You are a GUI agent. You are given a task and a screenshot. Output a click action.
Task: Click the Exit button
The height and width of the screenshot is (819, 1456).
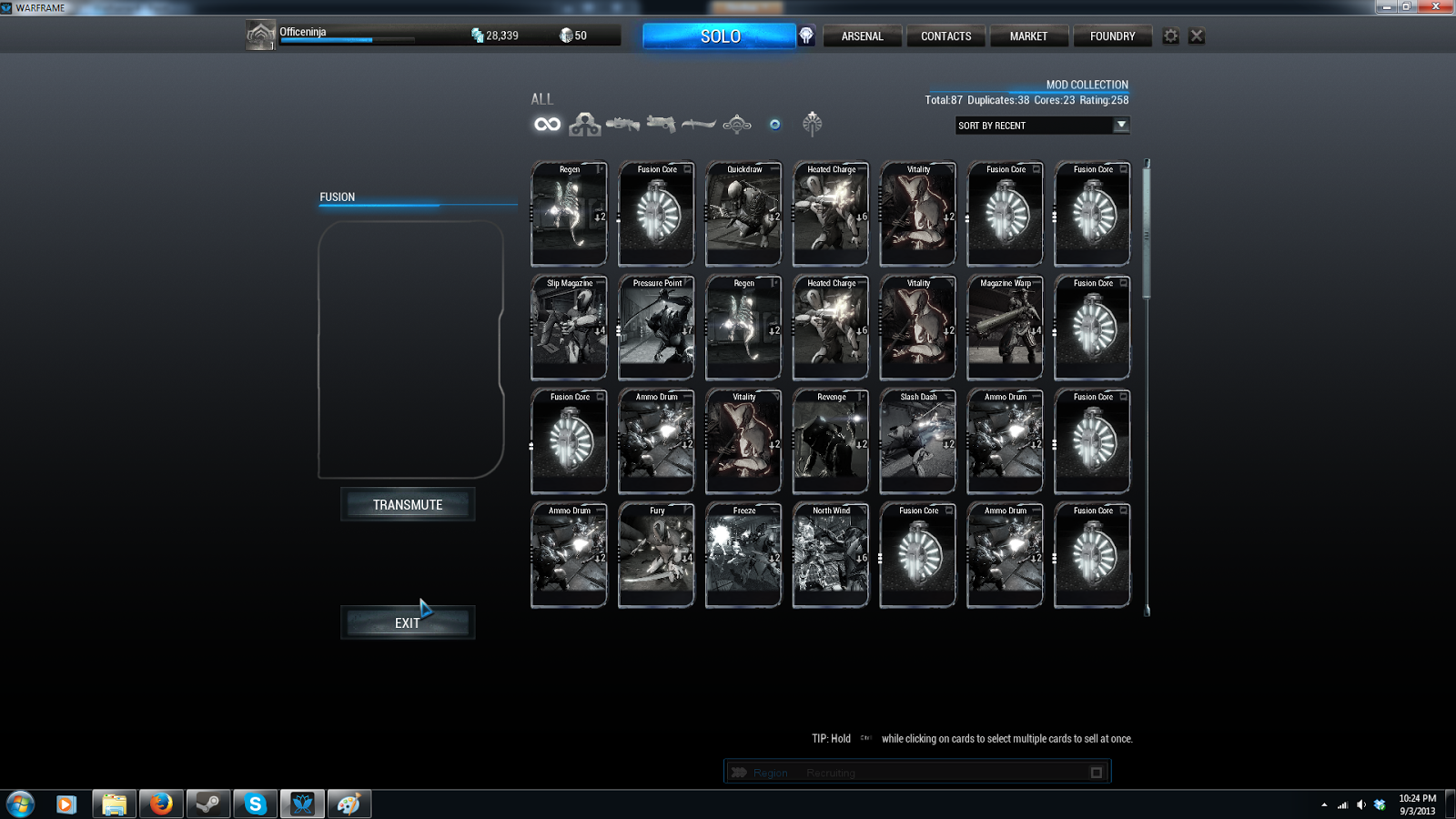(408, 622)
